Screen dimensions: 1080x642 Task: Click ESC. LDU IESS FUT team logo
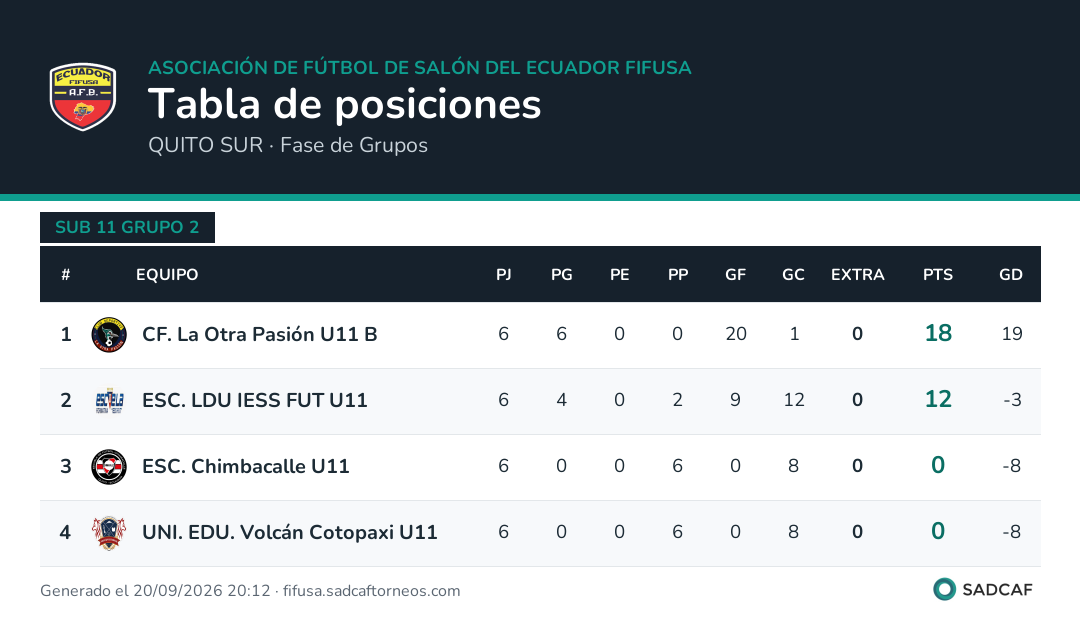click(x=109, y=401)
